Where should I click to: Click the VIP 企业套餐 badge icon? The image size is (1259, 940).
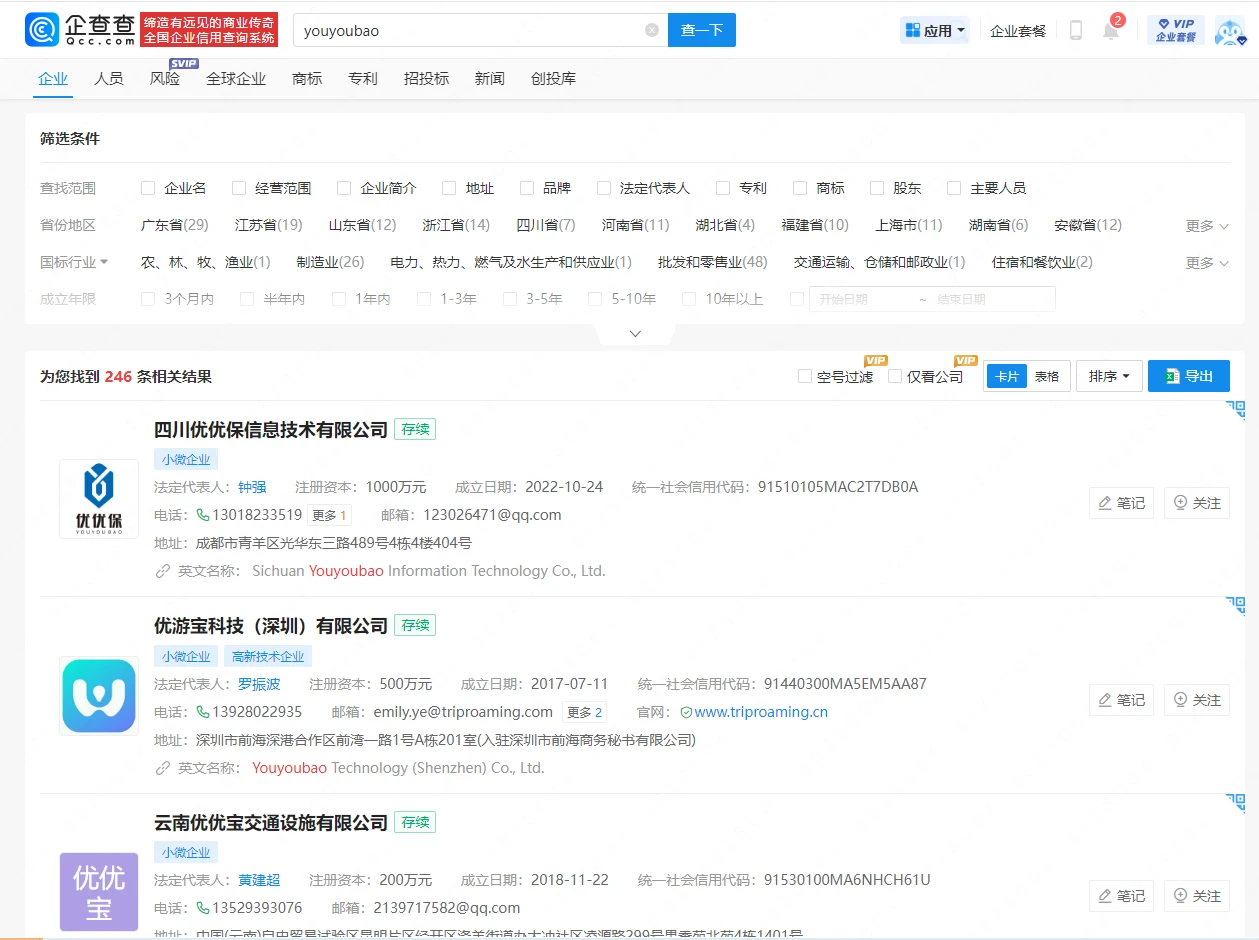tap(1175, 30)
